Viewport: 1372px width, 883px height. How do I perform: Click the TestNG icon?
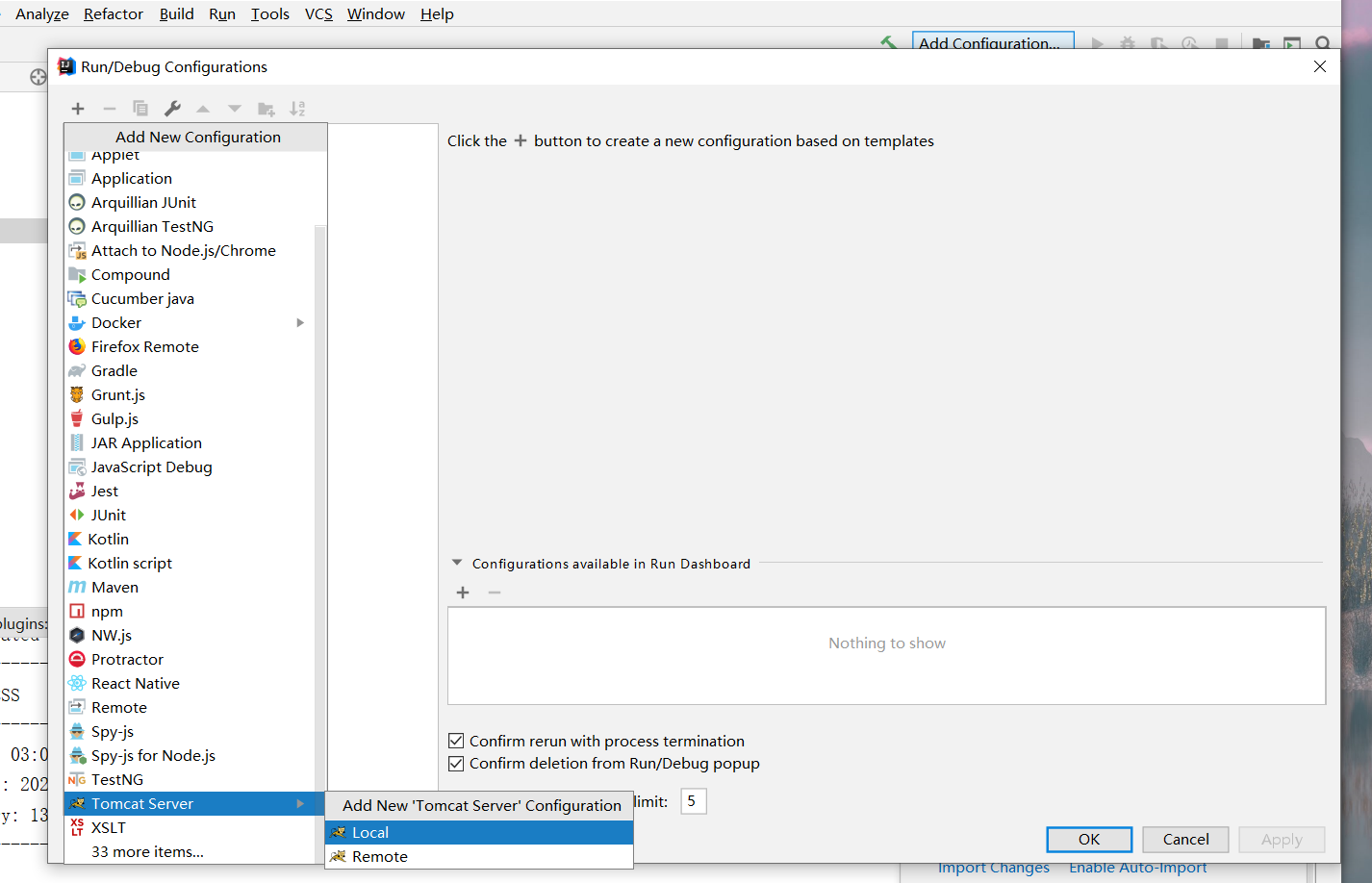point(77,779)
